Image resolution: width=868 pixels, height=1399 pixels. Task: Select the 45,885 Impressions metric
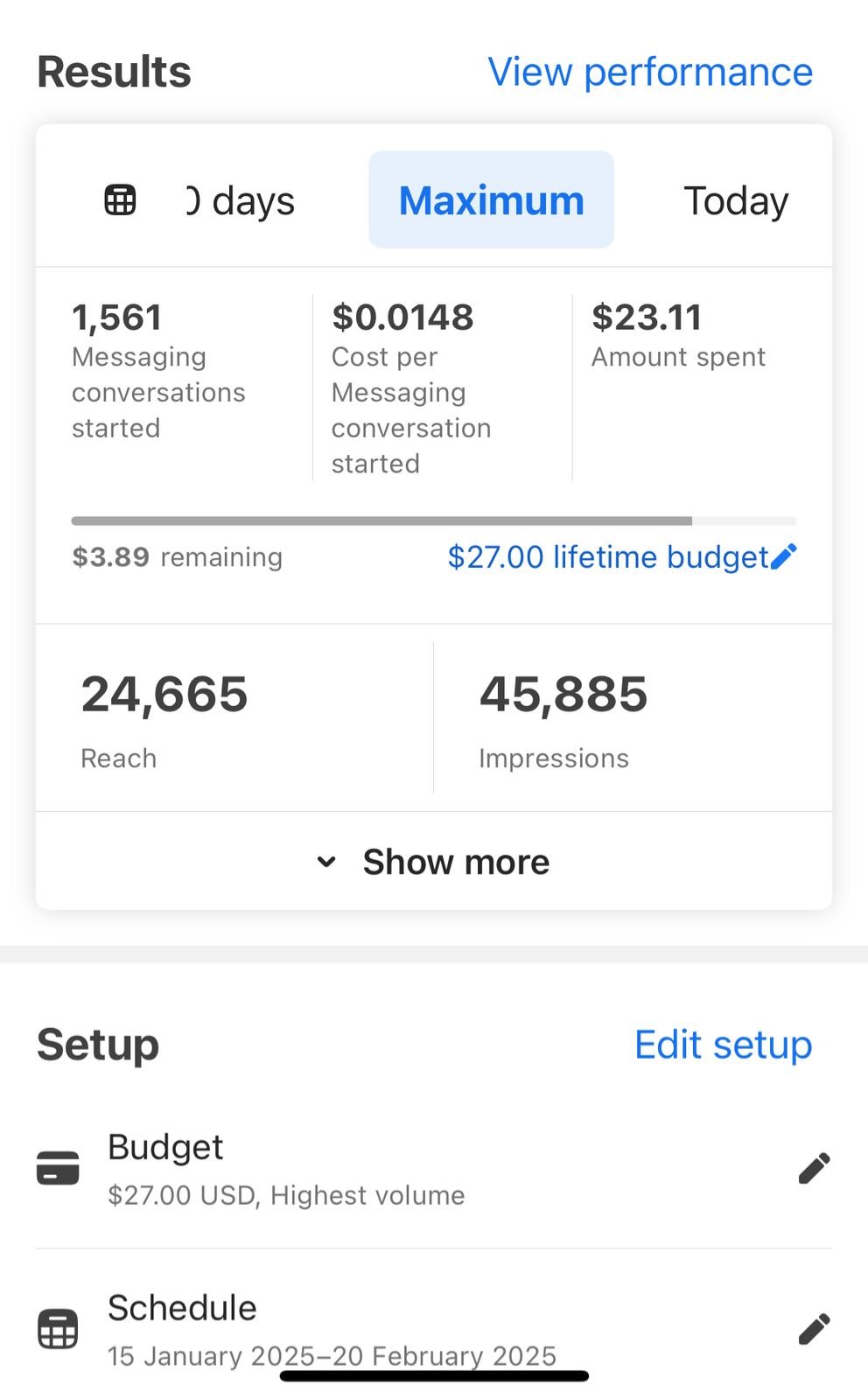tap(563, 717)
